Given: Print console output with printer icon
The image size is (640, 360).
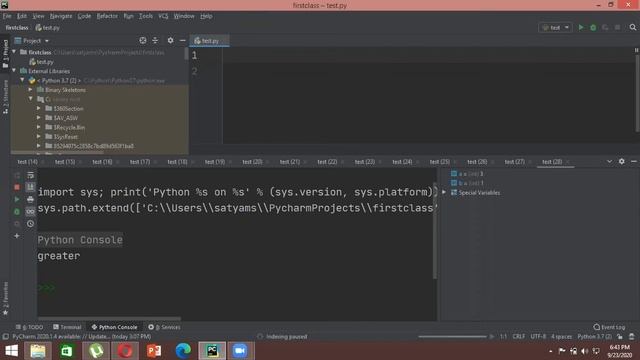Looking at the screenshot, I should point(31,199).
